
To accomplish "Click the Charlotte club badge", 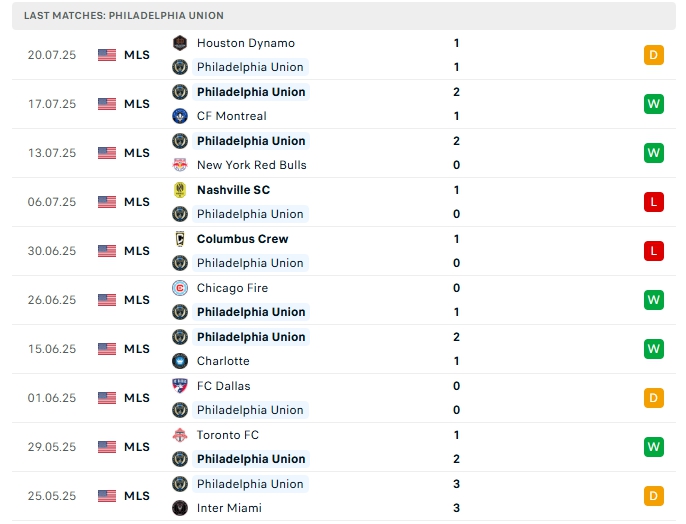I will [x=180, y=361].
